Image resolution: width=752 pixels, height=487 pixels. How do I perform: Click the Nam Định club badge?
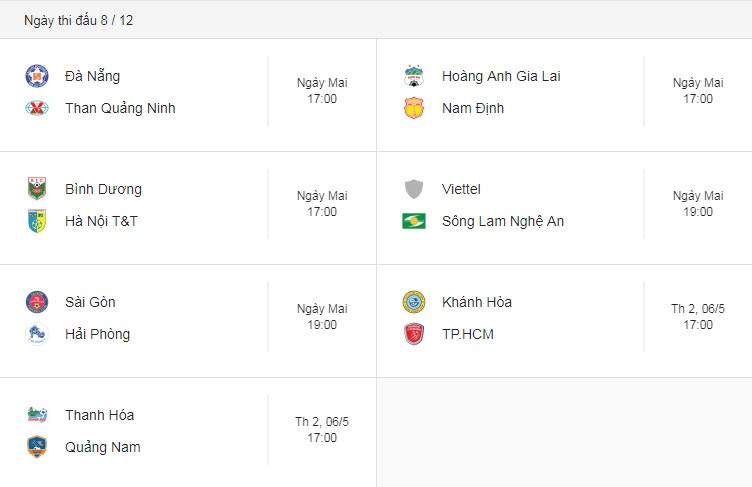click(413, 108)
